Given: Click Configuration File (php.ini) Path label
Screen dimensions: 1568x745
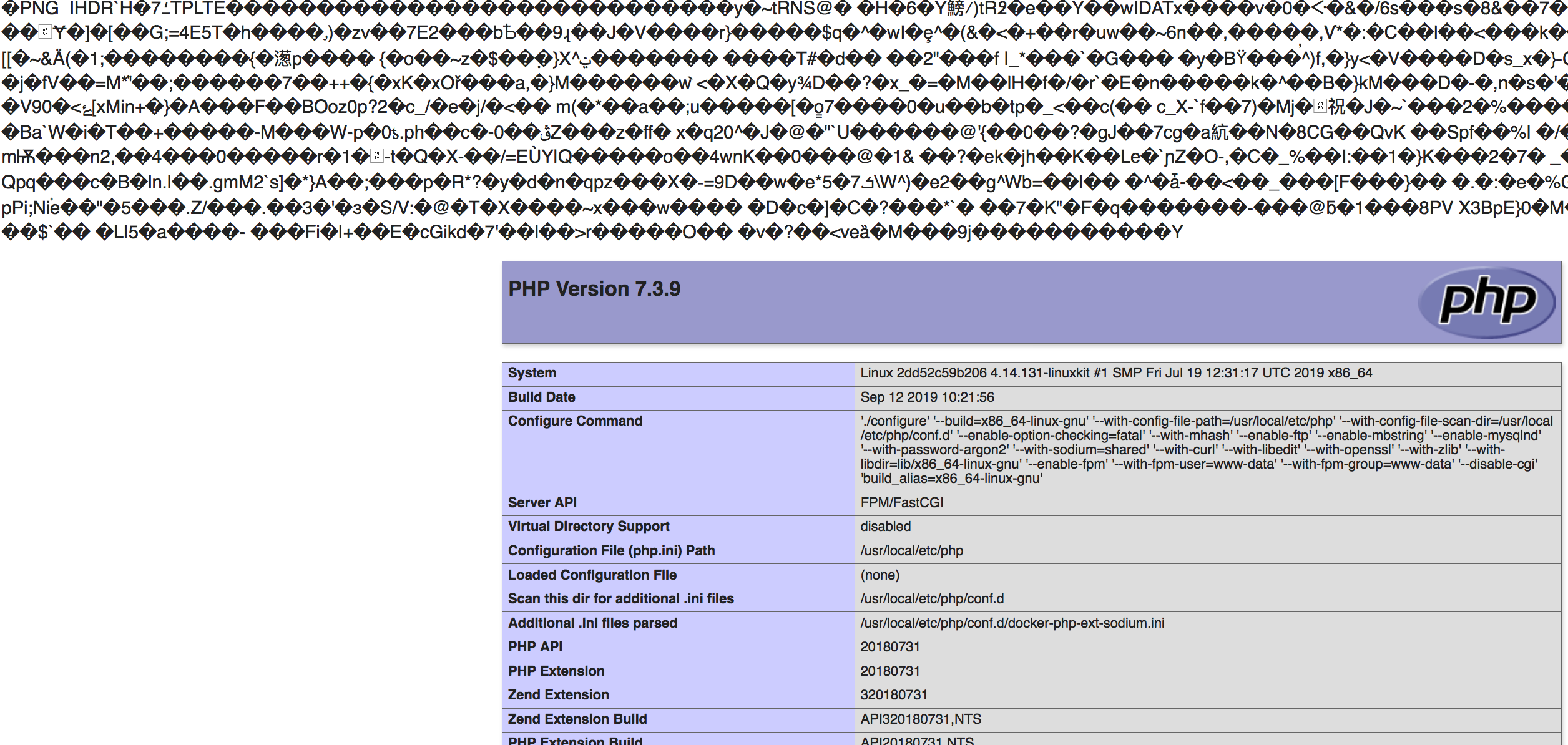Looking at the screenshot, I should click(x=611, y=551).
